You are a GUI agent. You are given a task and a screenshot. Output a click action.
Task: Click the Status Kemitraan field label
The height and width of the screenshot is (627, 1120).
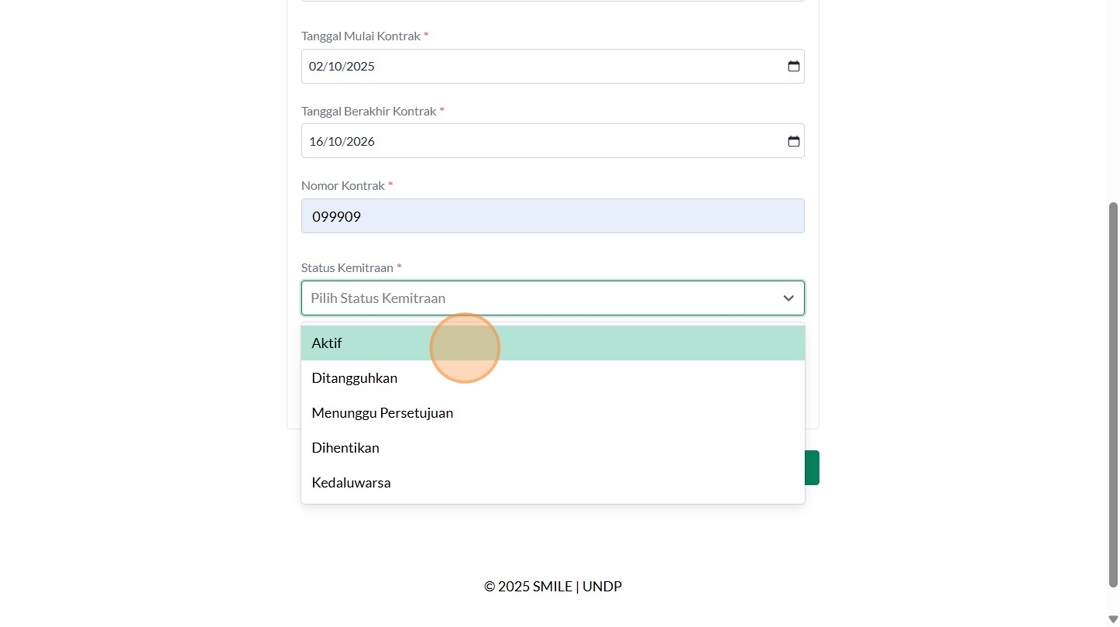tap(347, 268)
